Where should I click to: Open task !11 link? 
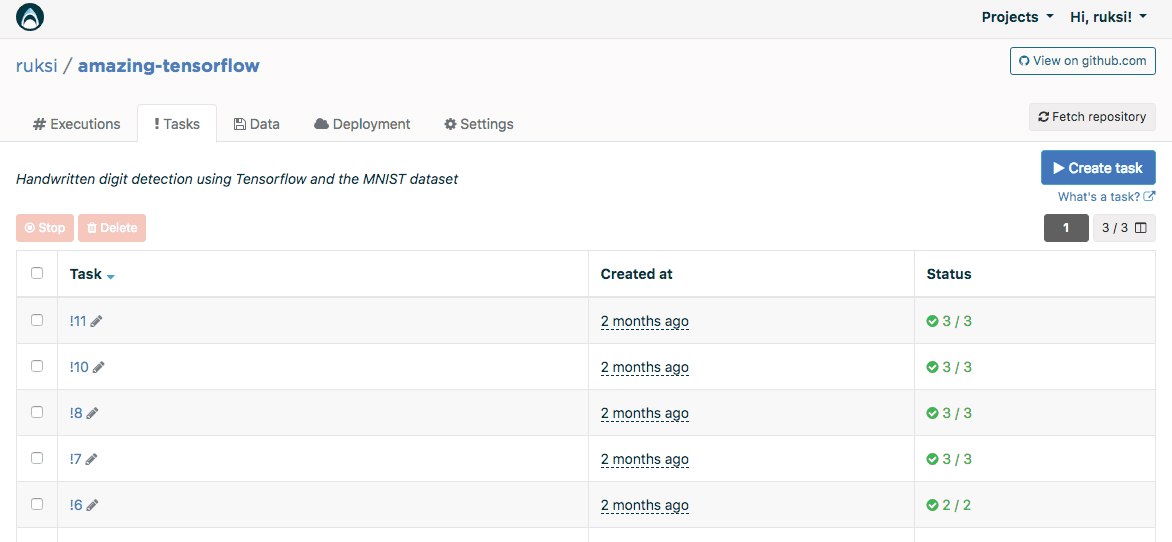[78, 321]
